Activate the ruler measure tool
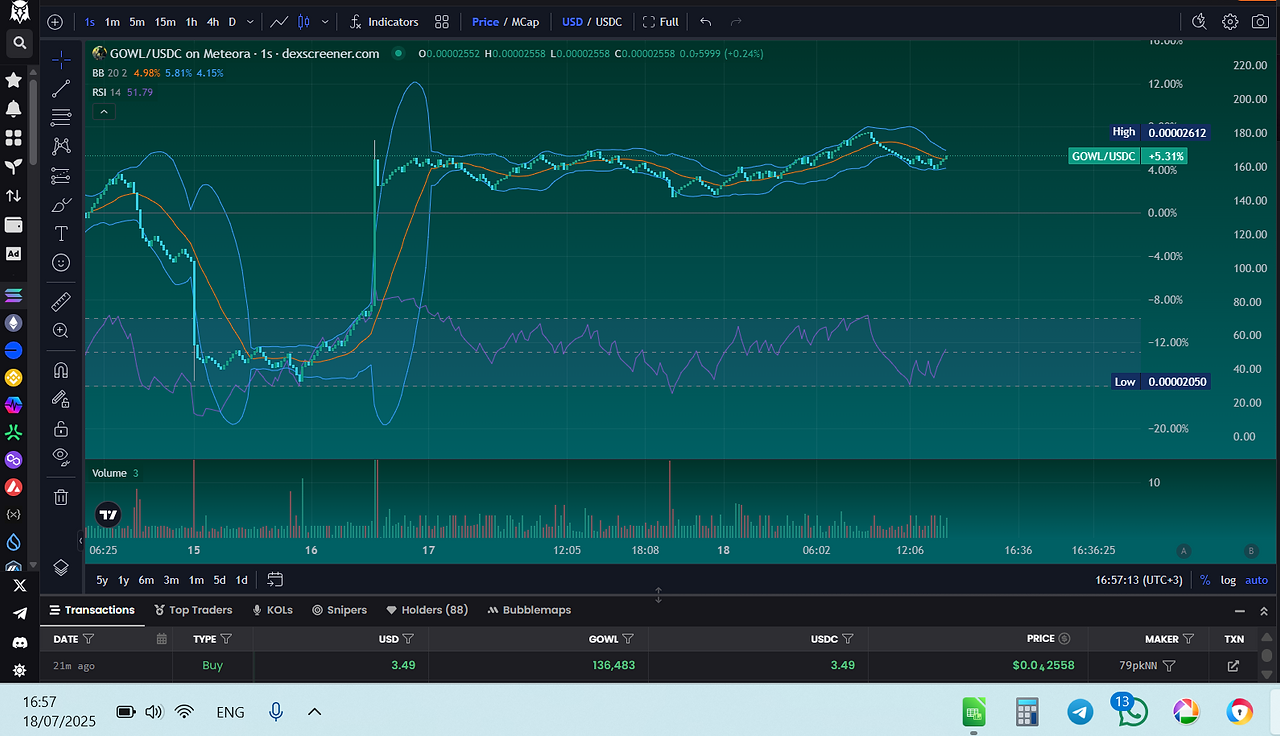 (x=61, y=301)
